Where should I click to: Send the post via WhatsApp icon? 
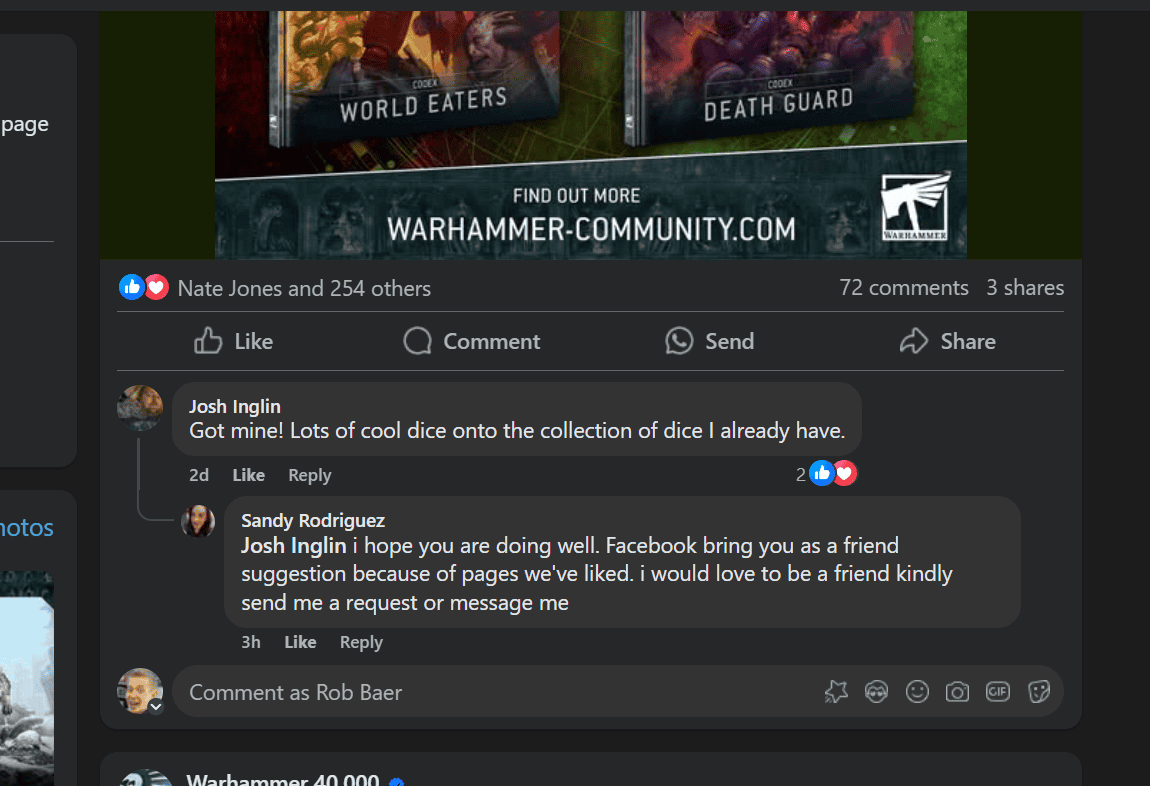click(x=679, y=341)
